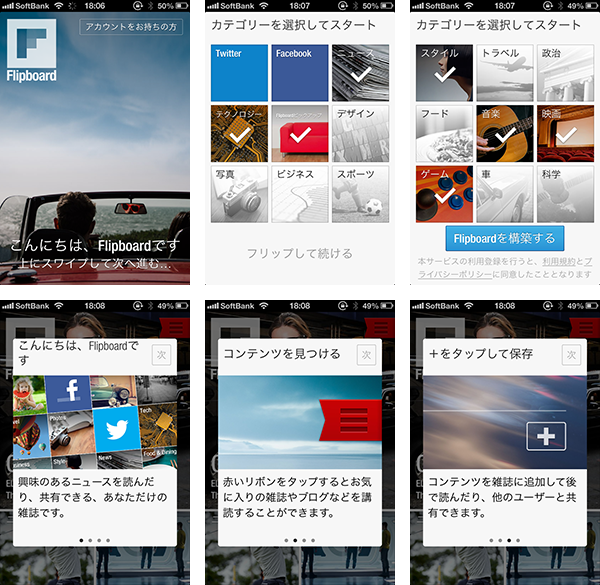Image resolution: width=600 pixels, height=585 pixels.
Task: Uncheck the 映画 theater tile
Action: [x=566, y=134]
